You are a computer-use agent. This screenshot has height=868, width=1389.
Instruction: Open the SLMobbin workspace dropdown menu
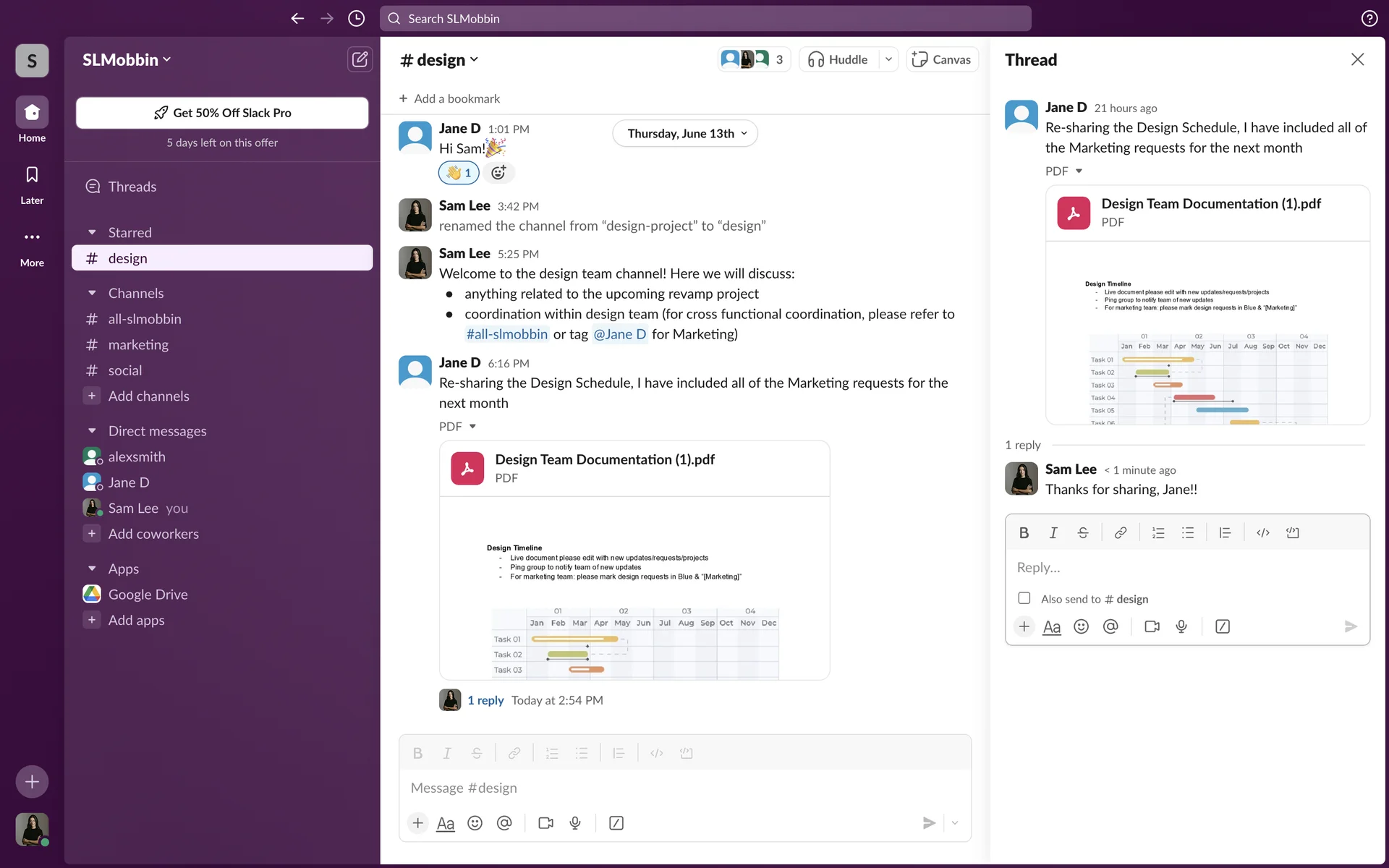click(127, 60)
